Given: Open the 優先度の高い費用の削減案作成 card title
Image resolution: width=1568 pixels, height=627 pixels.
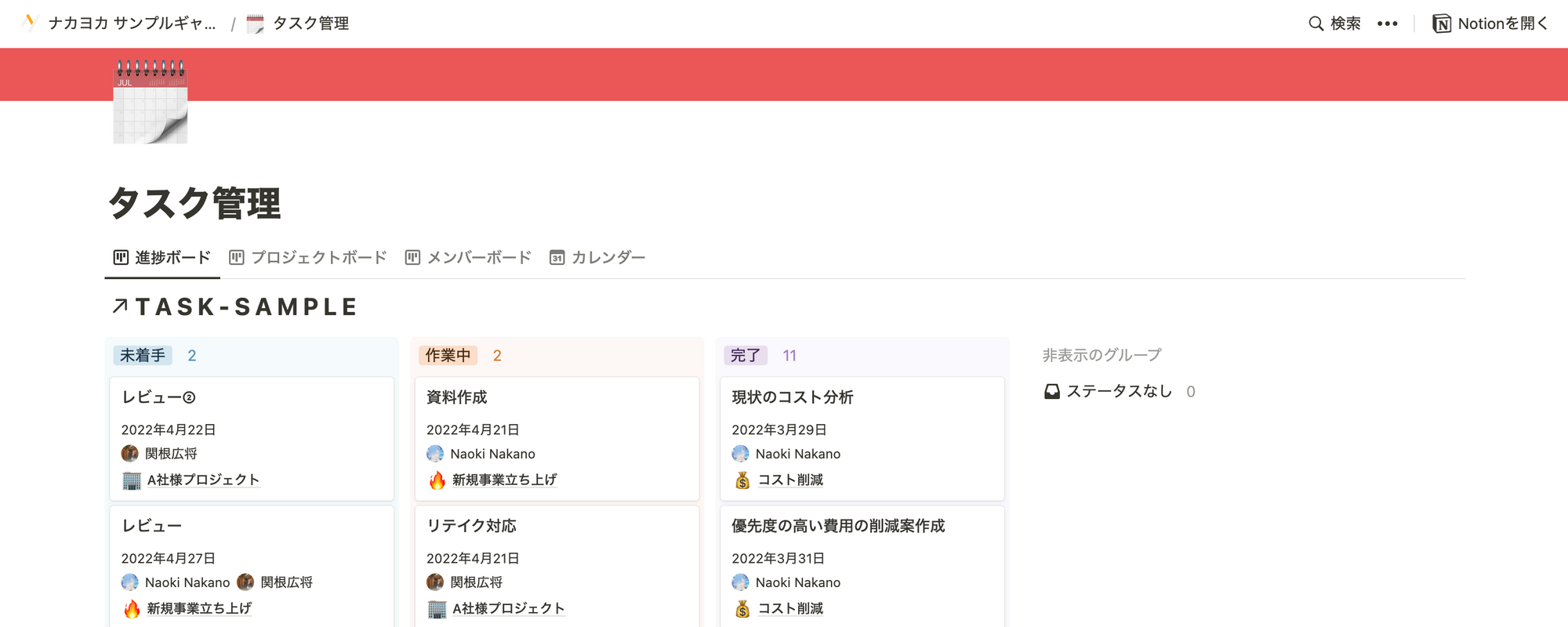Looking at the screenshot, I should tap(838, 526).
